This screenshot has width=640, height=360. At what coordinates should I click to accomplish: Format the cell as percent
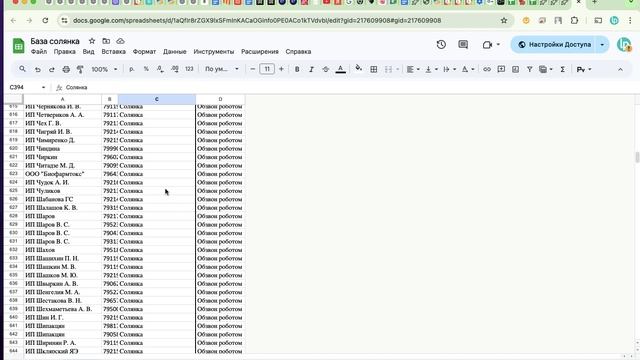click(146, 69)
